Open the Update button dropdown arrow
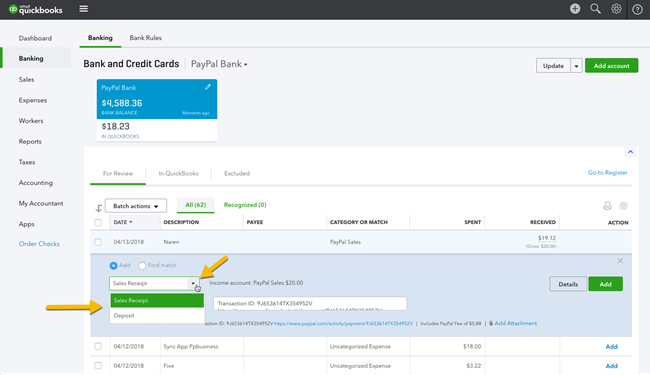Viewport: 650px width, 375px height. point(576,66)
